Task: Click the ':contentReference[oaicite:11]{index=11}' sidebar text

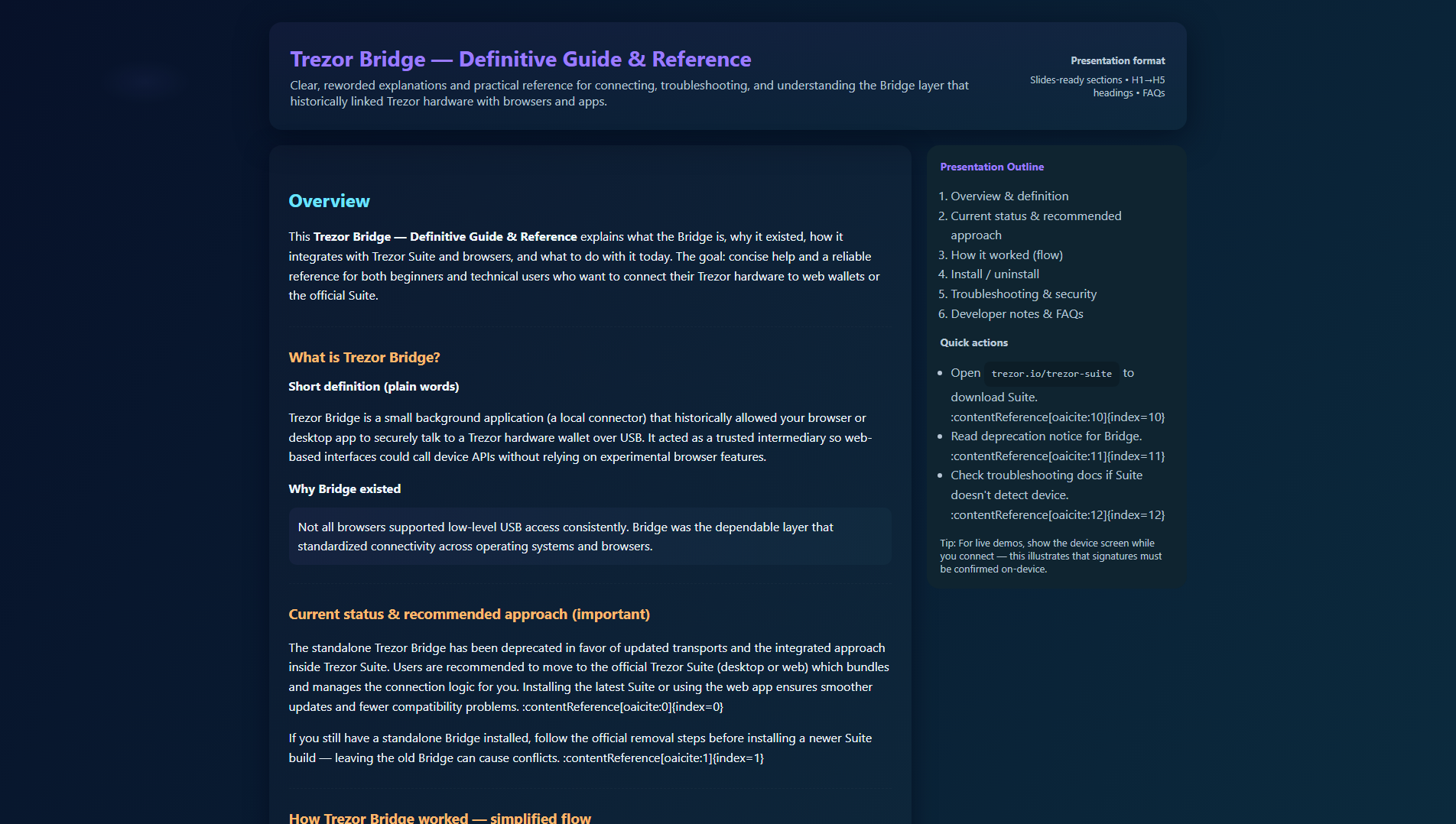Action: tap(1058, 456)
